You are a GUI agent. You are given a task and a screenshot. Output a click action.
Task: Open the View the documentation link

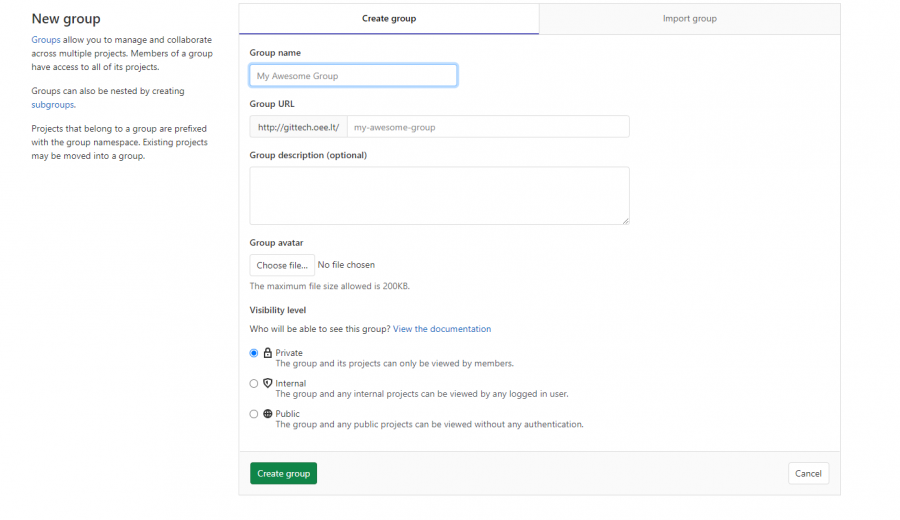pyautogui.click(x=442, y=329)
